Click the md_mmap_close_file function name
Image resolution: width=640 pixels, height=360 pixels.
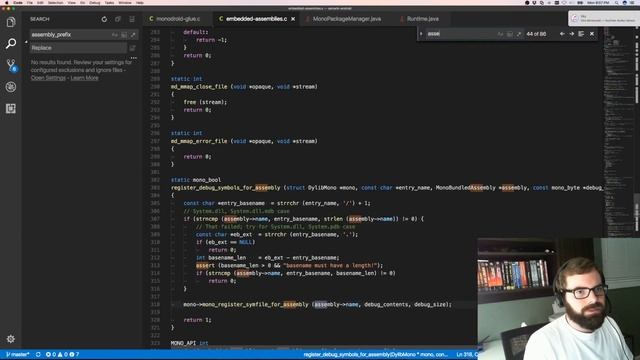[x=199, y=87]
